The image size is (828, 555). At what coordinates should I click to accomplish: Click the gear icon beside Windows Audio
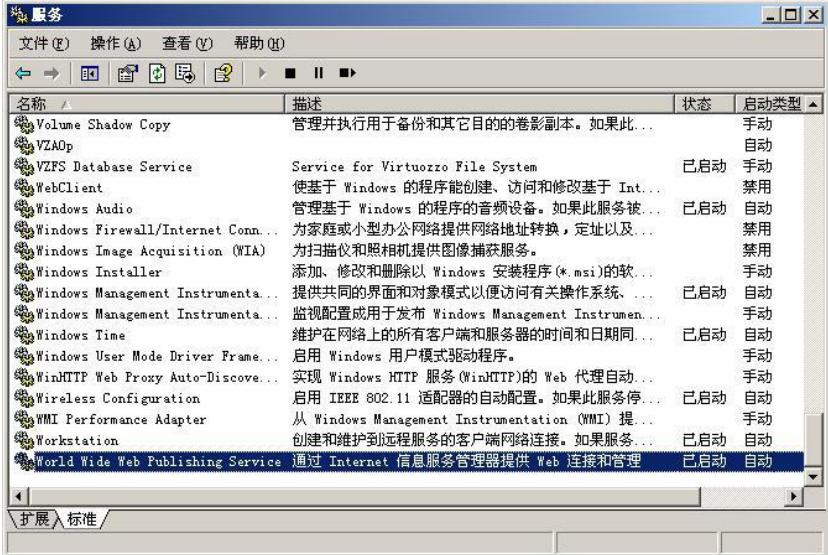(24, 209)
